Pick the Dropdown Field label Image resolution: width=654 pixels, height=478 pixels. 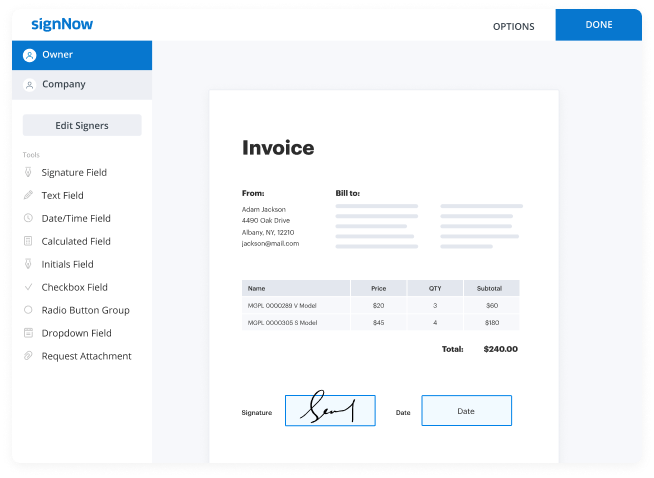(76, 334)
